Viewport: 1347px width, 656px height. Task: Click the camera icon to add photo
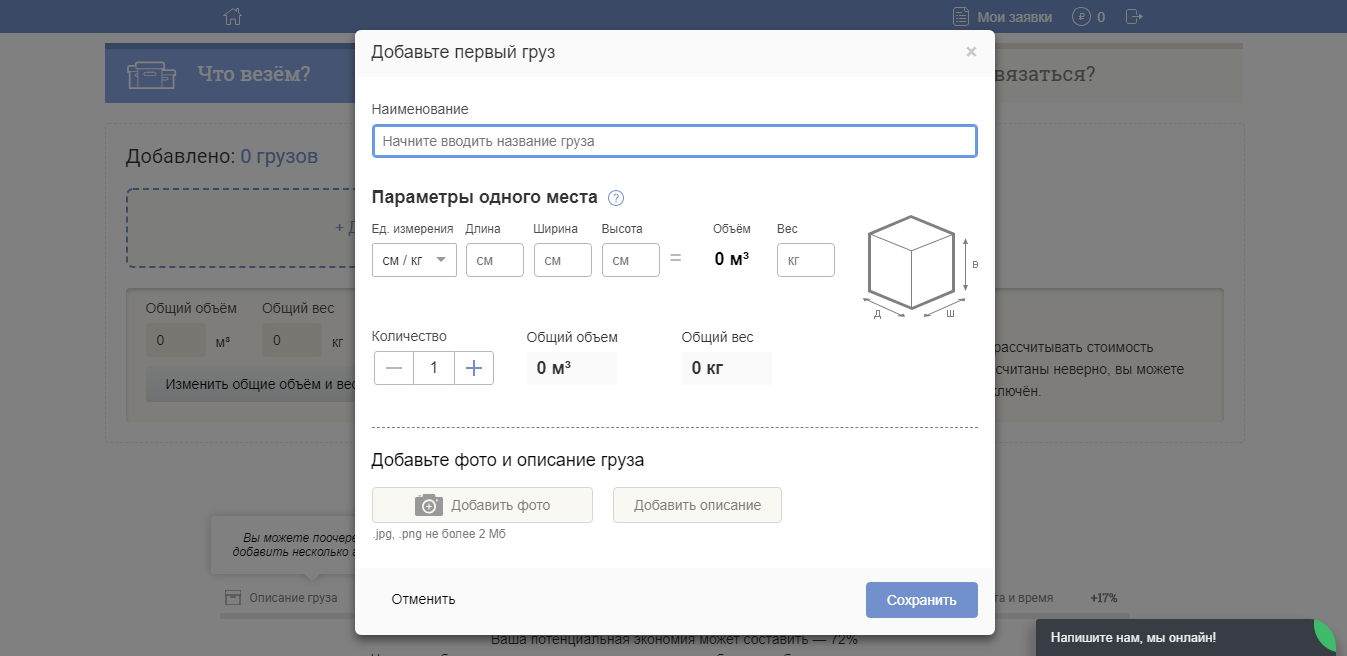point(428,505)
